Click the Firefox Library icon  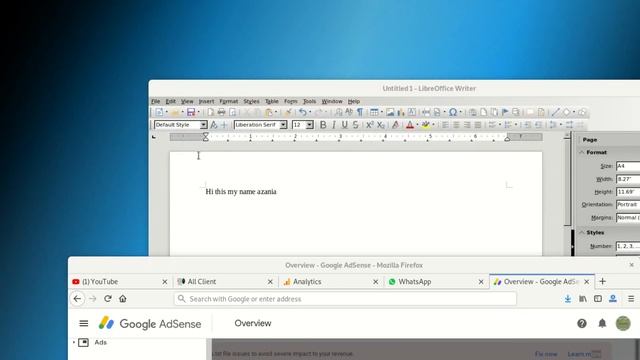(x=582, y=299)
